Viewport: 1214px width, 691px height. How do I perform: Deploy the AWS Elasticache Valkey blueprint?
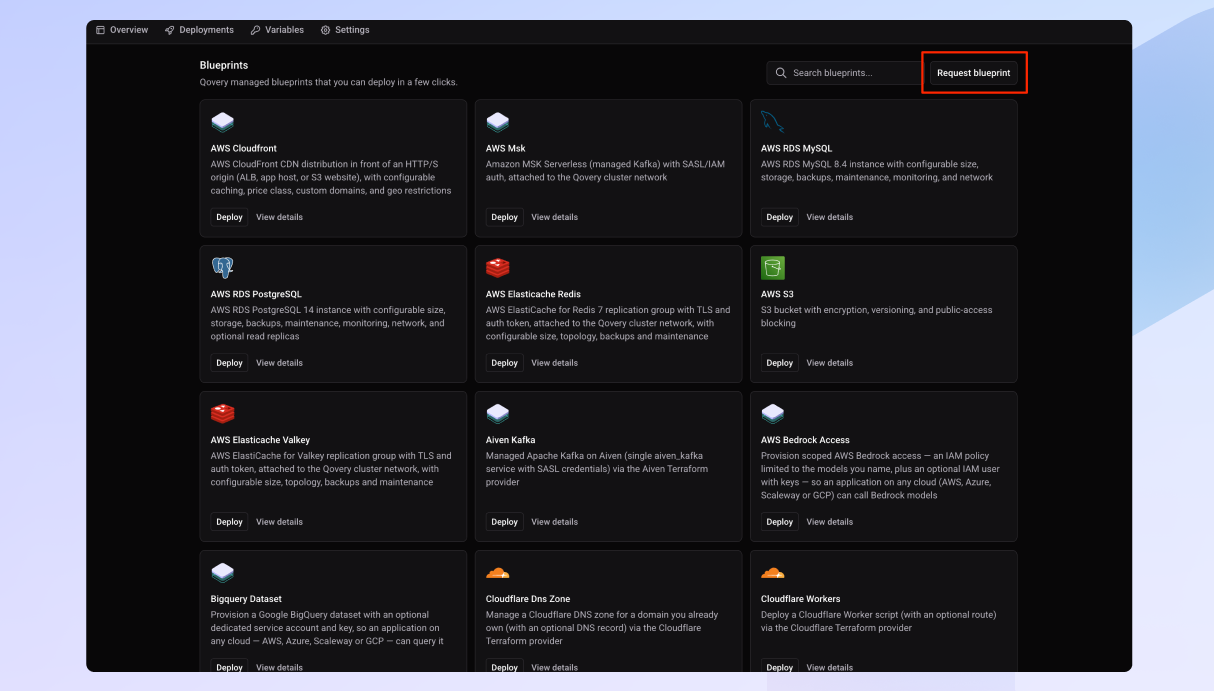[229, 522]
